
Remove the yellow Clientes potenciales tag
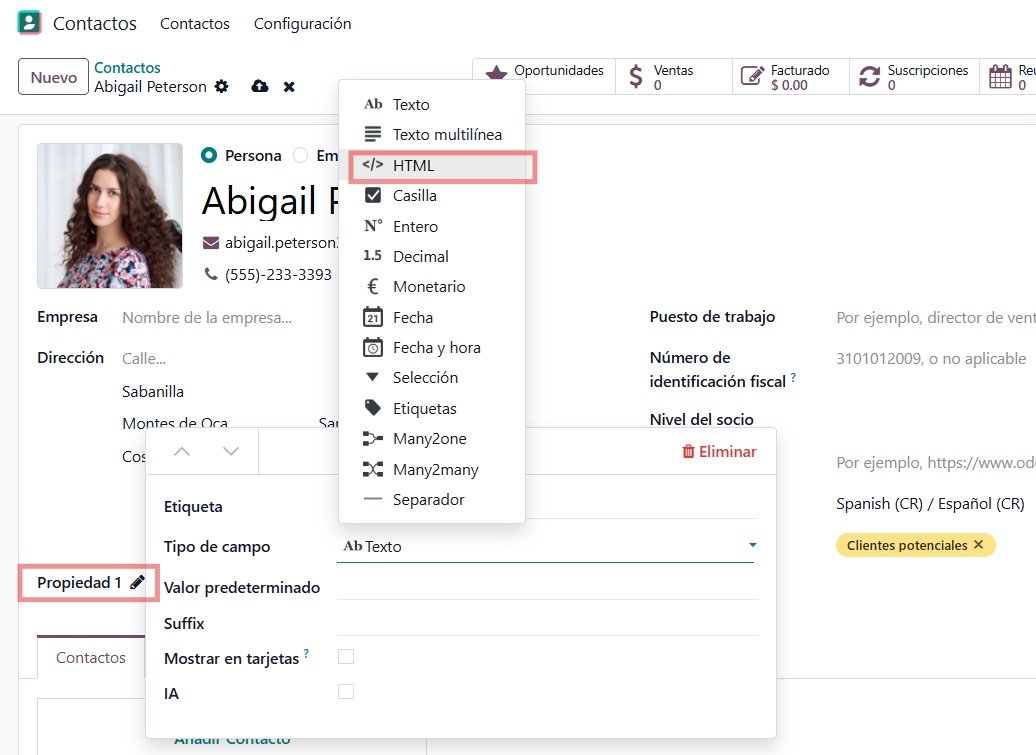point(978,545)
